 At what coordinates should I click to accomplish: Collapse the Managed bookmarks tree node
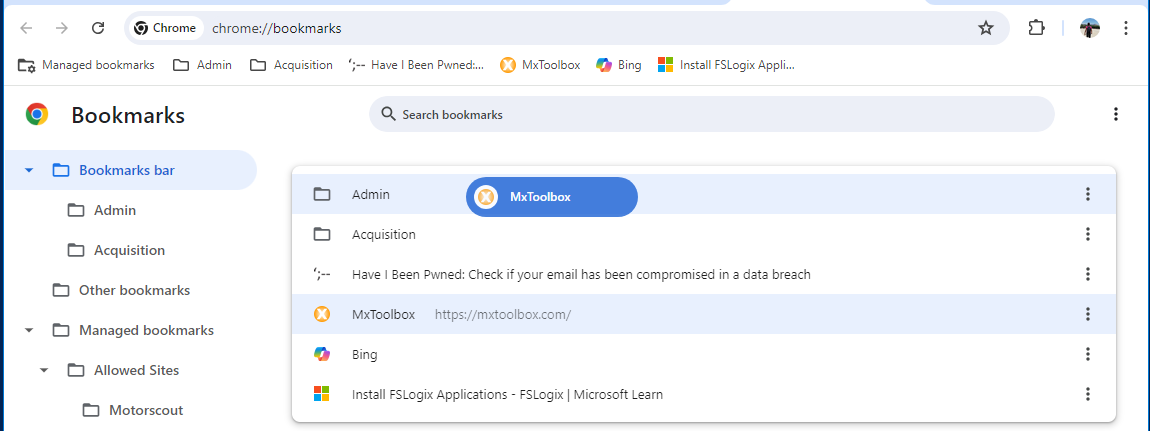(x=29, y=331)
